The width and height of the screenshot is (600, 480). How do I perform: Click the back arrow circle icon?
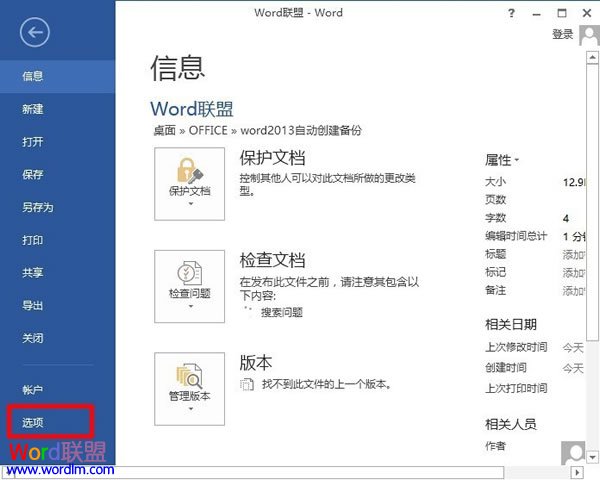35,33
